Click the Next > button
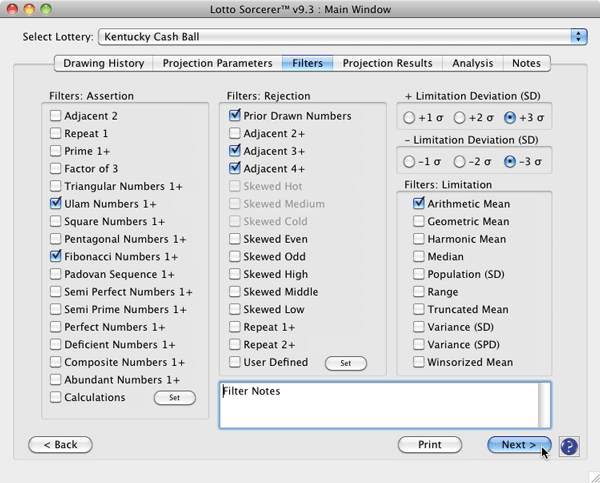The height and width of the screenshot is (483, 600). (x=519, y=445)
